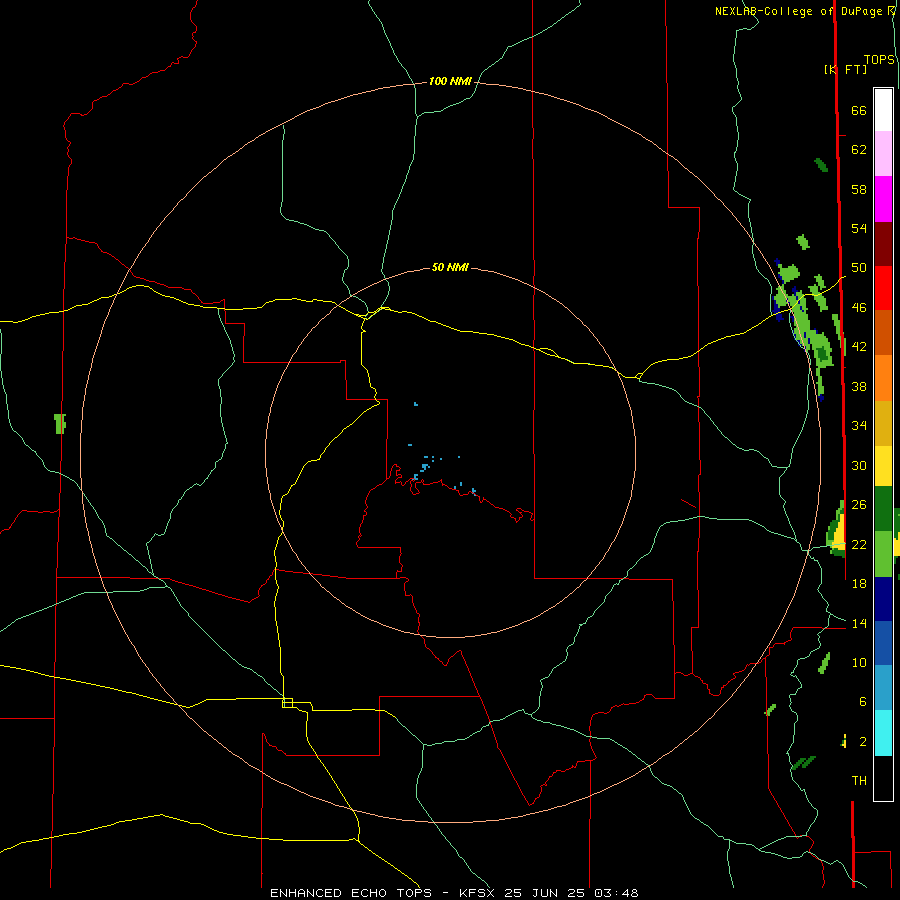Click the legend value '10'
This screenshot has height=900, width=900.
[x=859, y=663]
